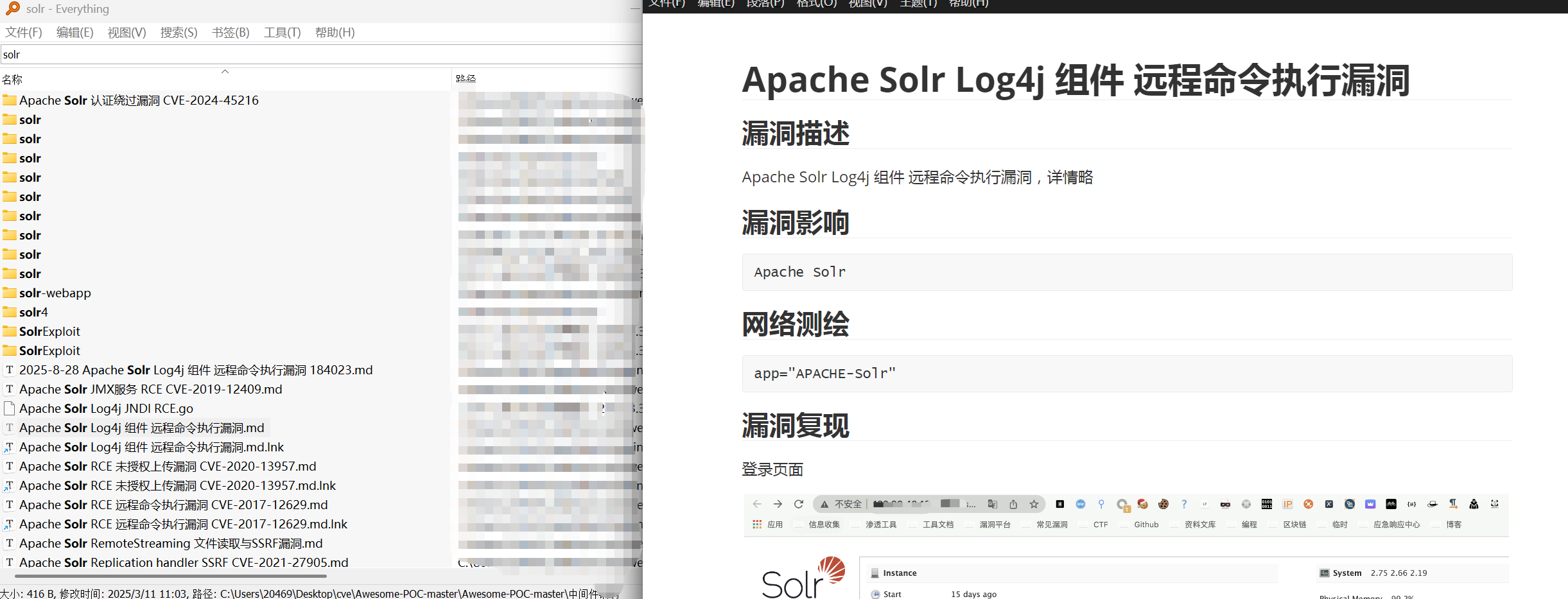Click the Github bookmark folder in bookmarks bar
The width and height of the screenshot is (1568, 599).
coord(1146,525)
